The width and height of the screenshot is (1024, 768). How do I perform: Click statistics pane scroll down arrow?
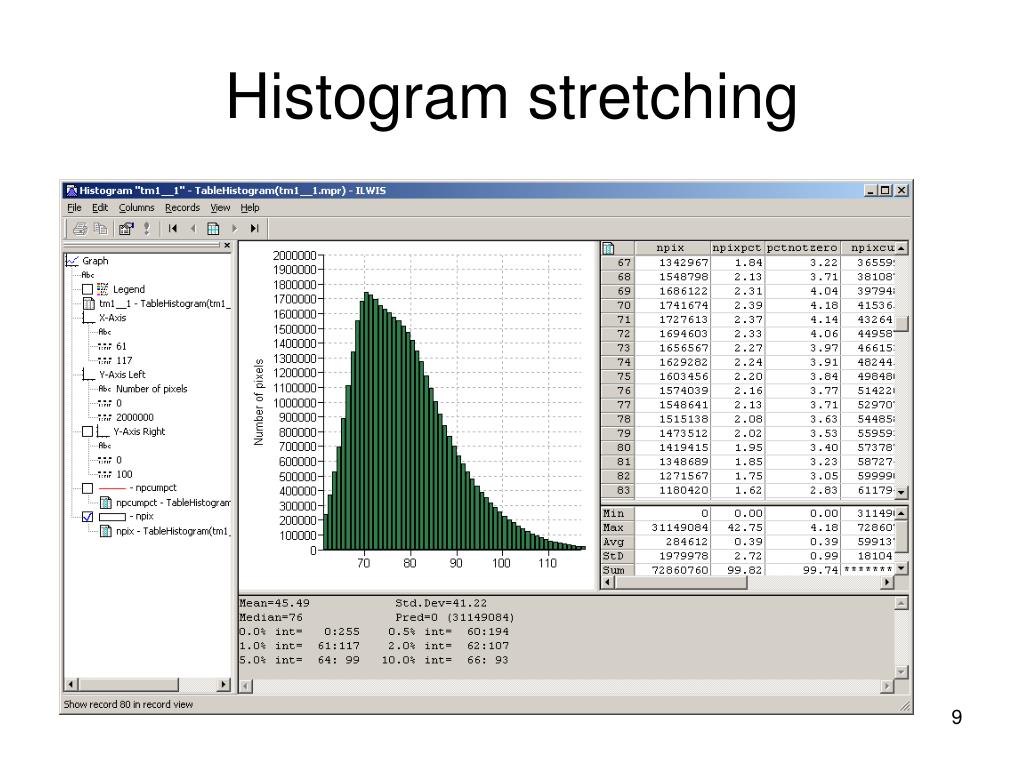pyautogui.click(x=901, y=671)
